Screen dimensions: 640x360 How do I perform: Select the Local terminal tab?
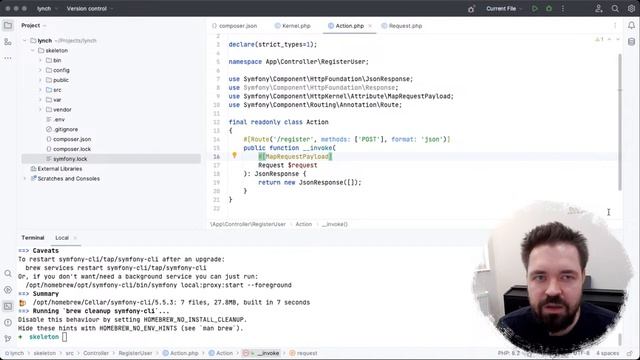click(x=62, y=238)
